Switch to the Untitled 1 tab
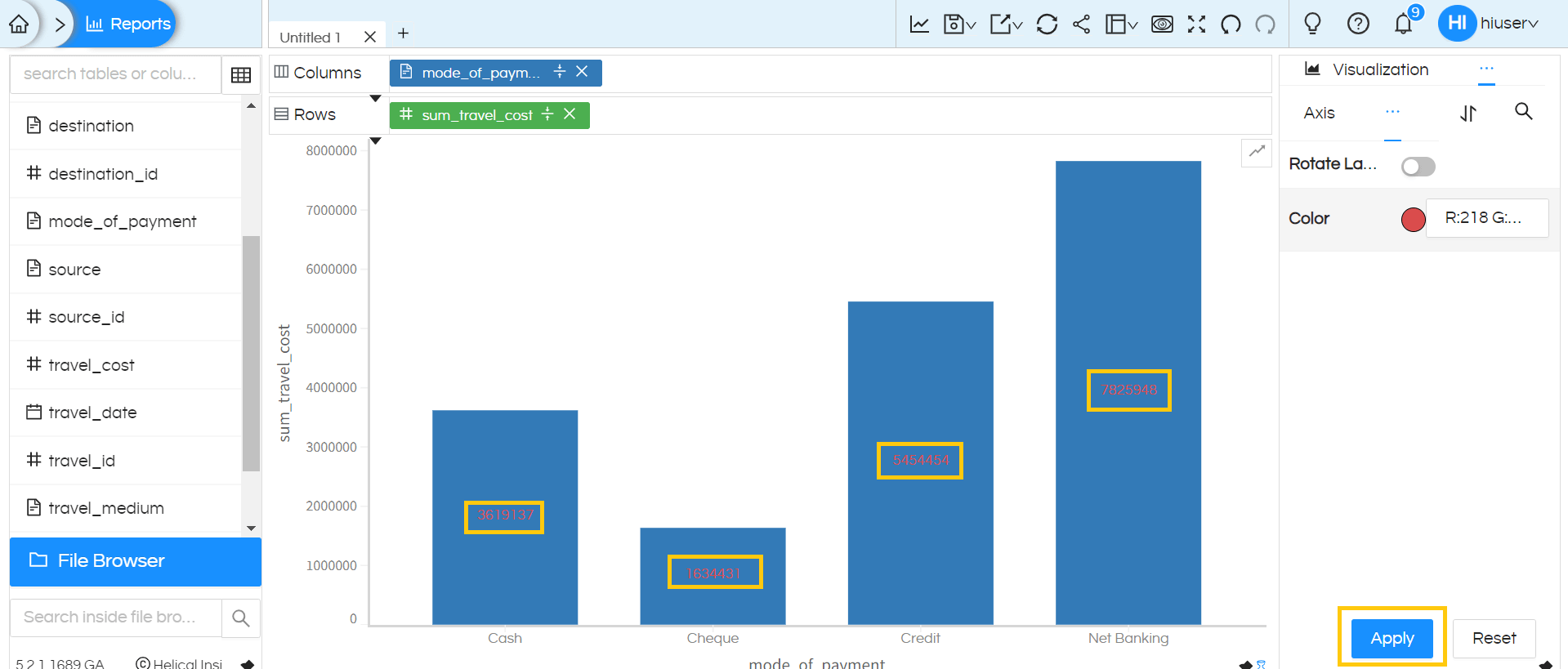 pyautogui.click(x=310, y=37)
